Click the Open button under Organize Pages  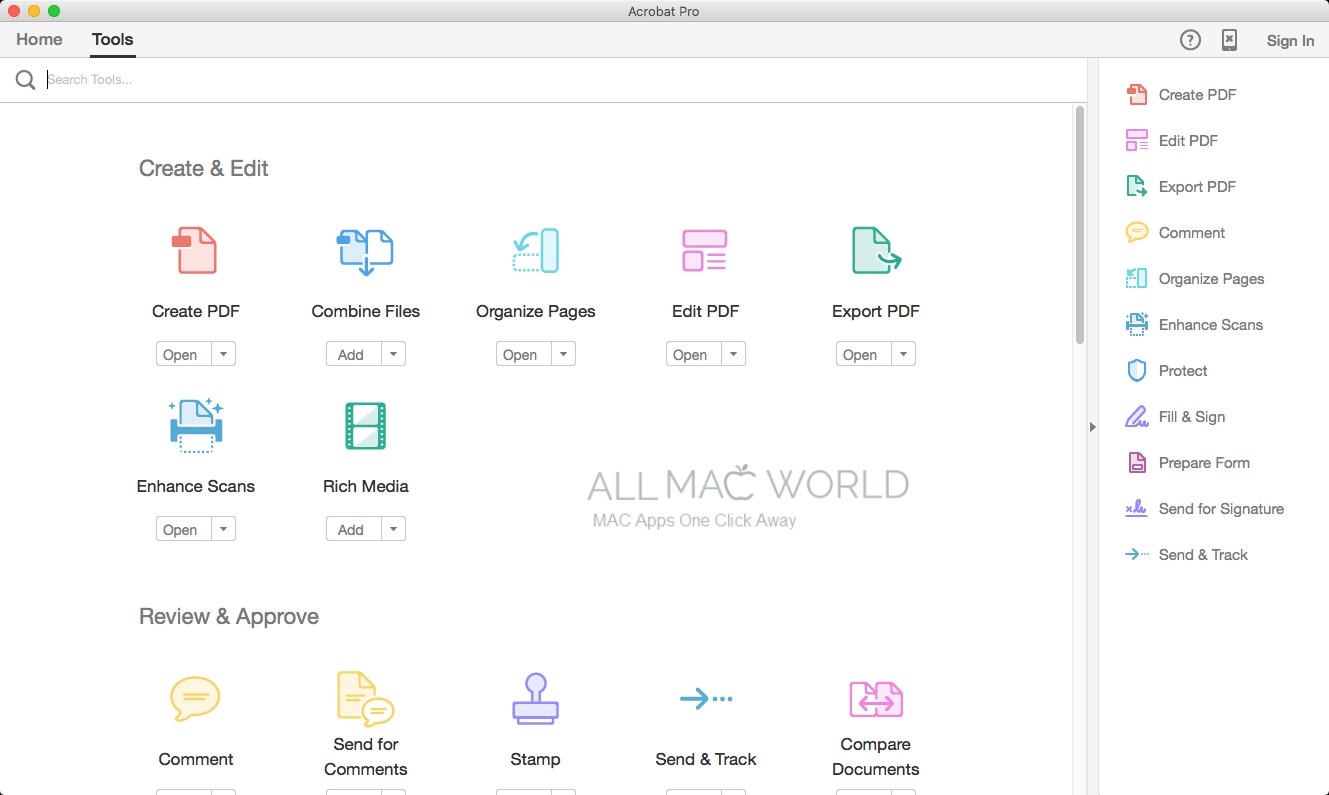524,355
